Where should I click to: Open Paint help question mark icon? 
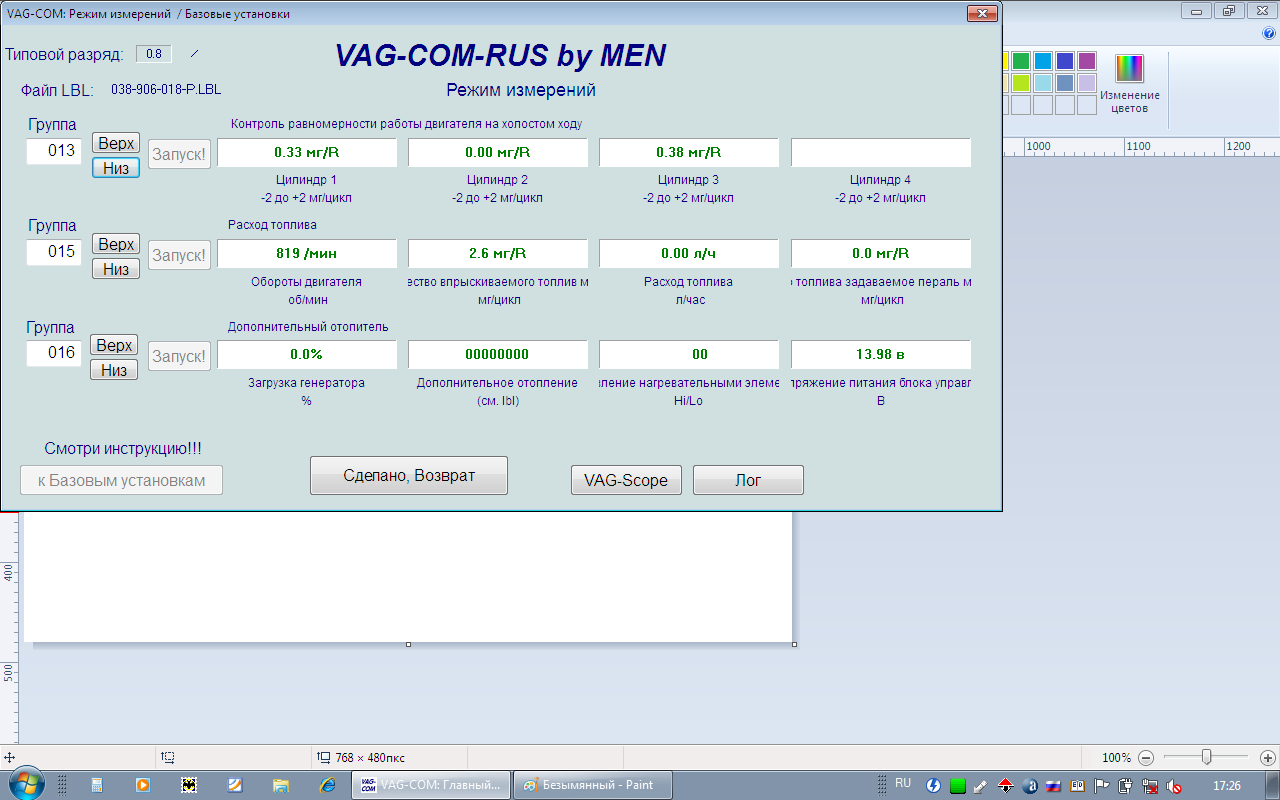point(1268,33)
